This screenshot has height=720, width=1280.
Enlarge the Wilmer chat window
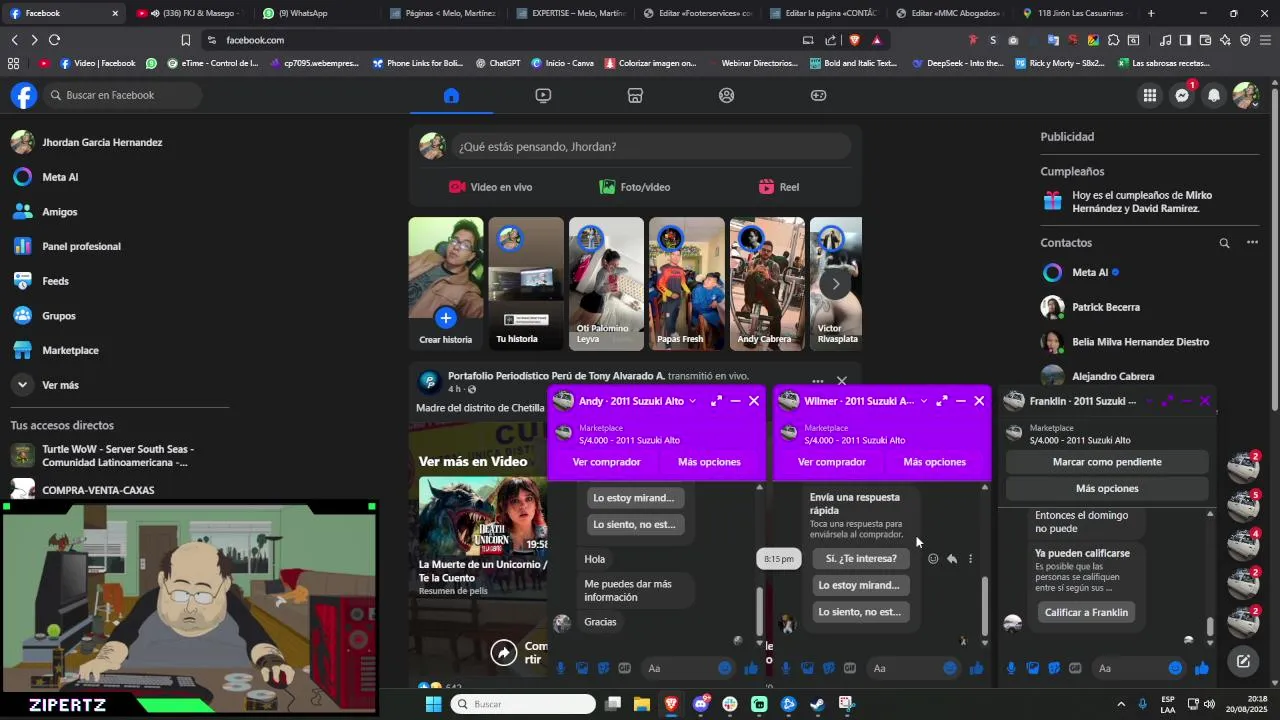(941, 401)
